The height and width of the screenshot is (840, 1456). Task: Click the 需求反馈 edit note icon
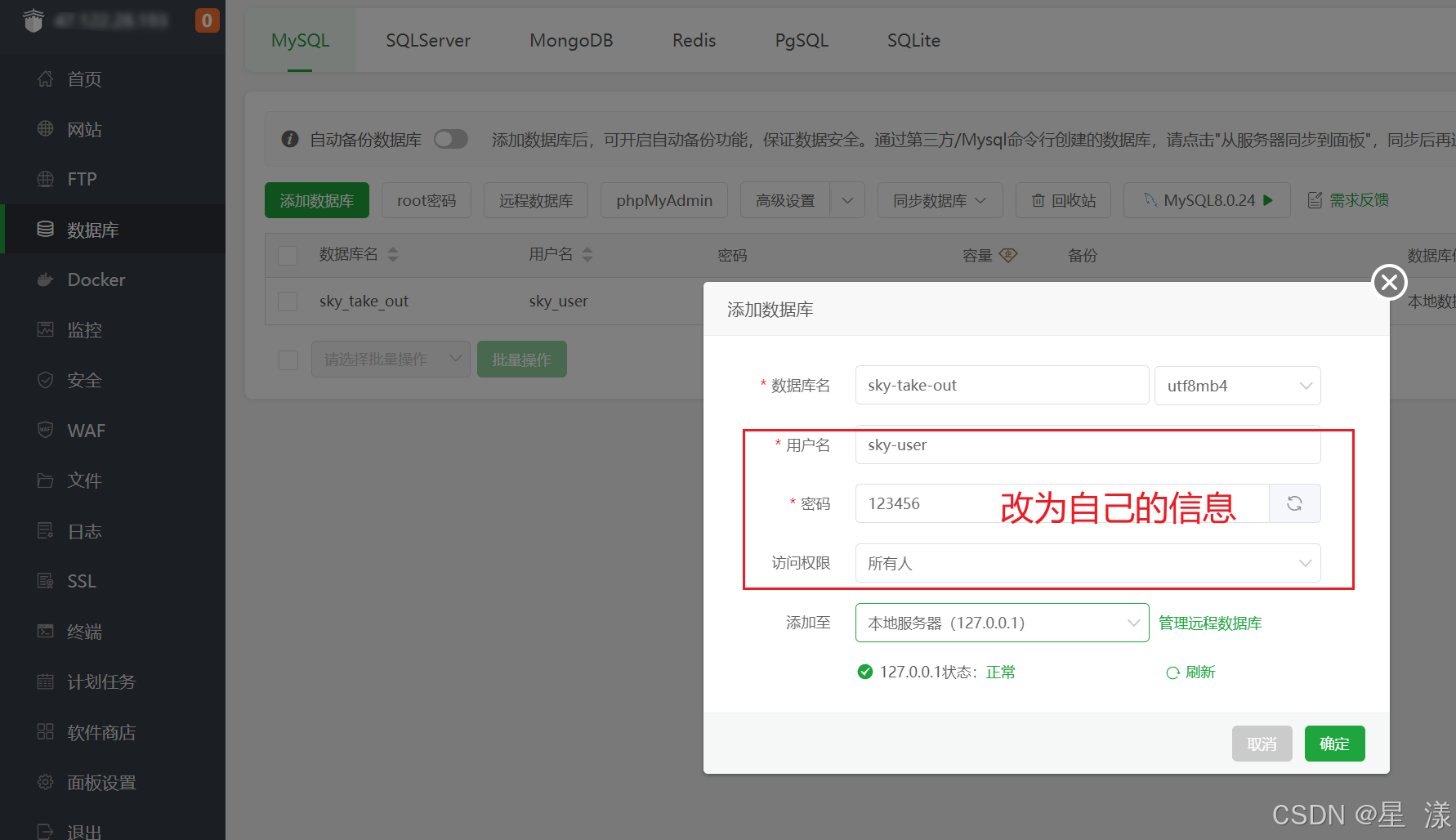(1315, 200)
